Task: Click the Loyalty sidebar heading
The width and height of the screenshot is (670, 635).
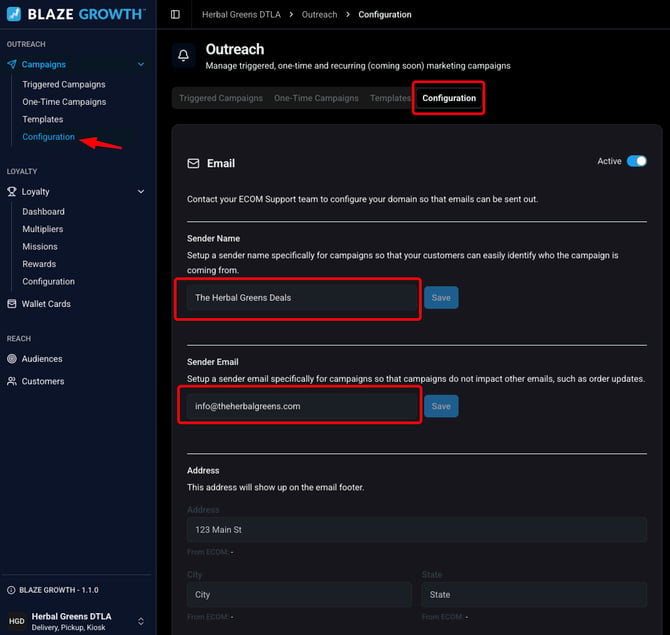Action: [35, 191]
